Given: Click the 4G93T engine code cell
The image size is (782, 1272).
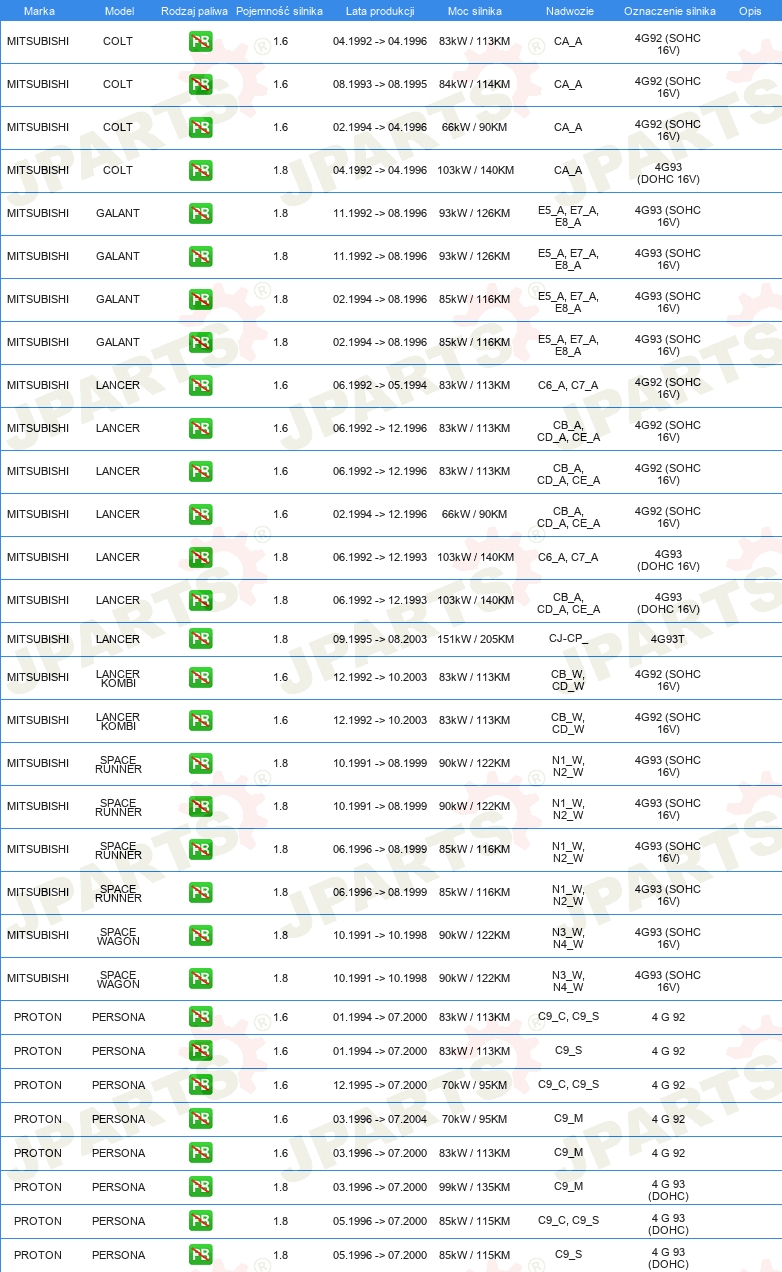Looking at the screenshot, I should coord(668,639).
